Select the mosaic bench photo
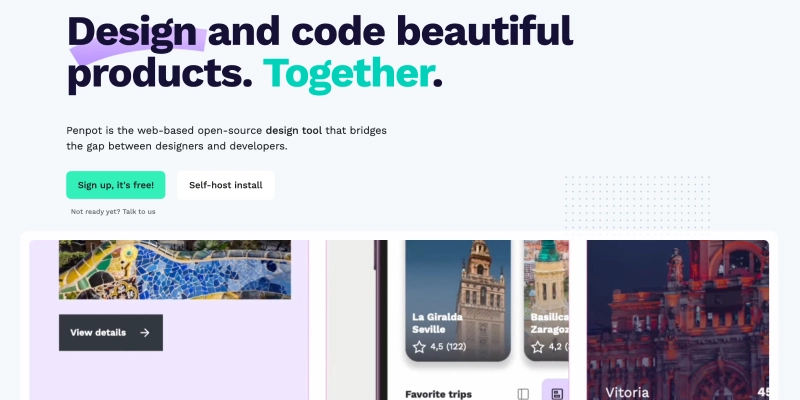Screen dimensions: 800x400 click(x=175, y=269)
